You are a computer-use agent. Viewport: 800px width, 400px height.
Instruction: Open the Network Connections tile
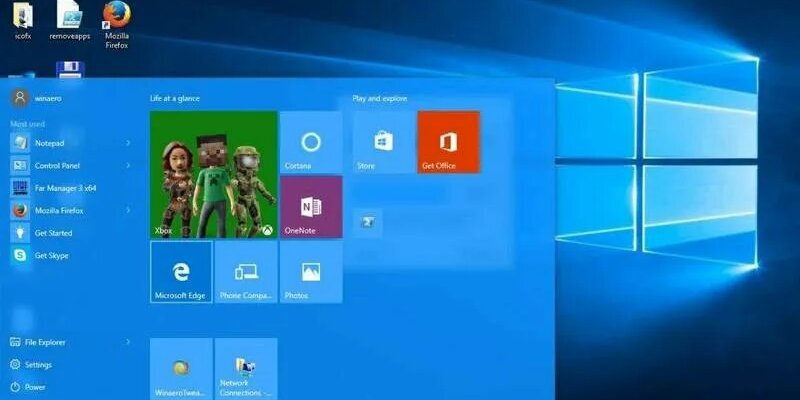point(246,369)
